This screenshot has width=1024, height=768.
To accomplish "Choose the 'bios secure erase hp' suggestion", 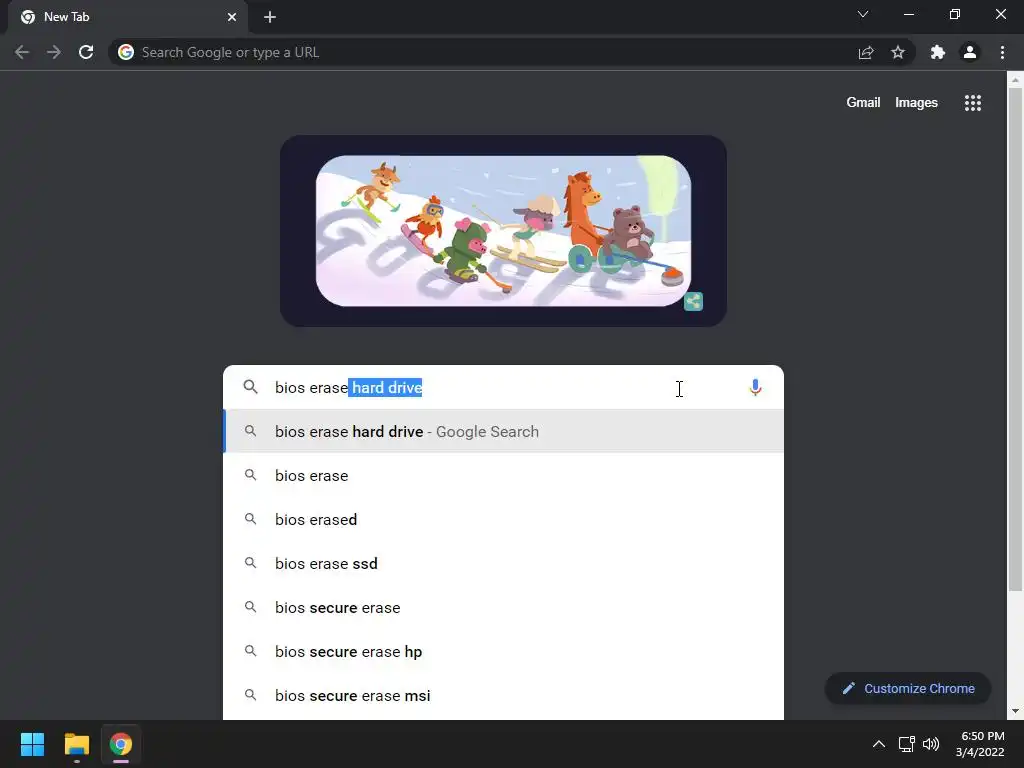I will 504,652.
